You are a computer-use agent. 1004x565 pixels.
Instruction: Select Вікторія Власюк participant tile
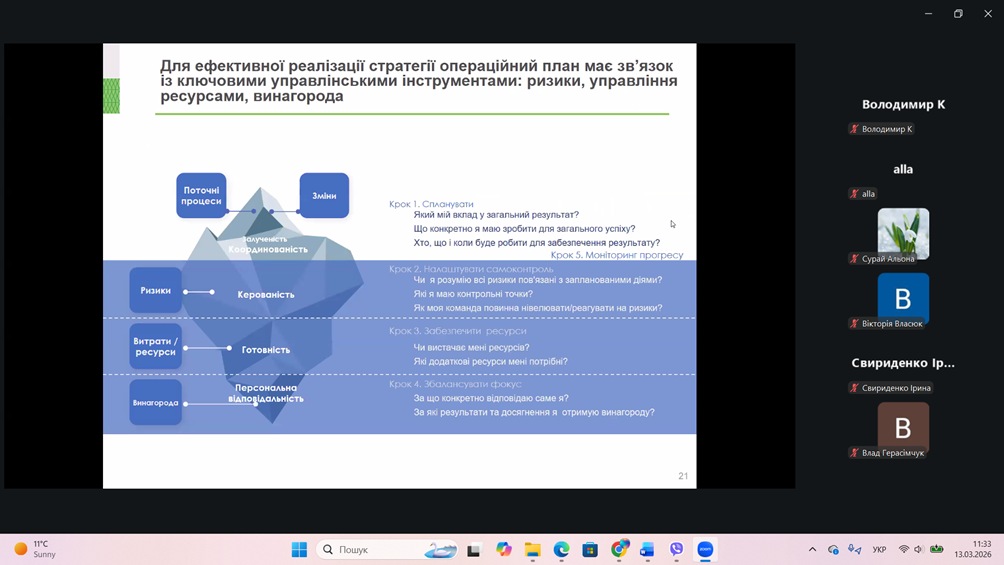[903, 297]
